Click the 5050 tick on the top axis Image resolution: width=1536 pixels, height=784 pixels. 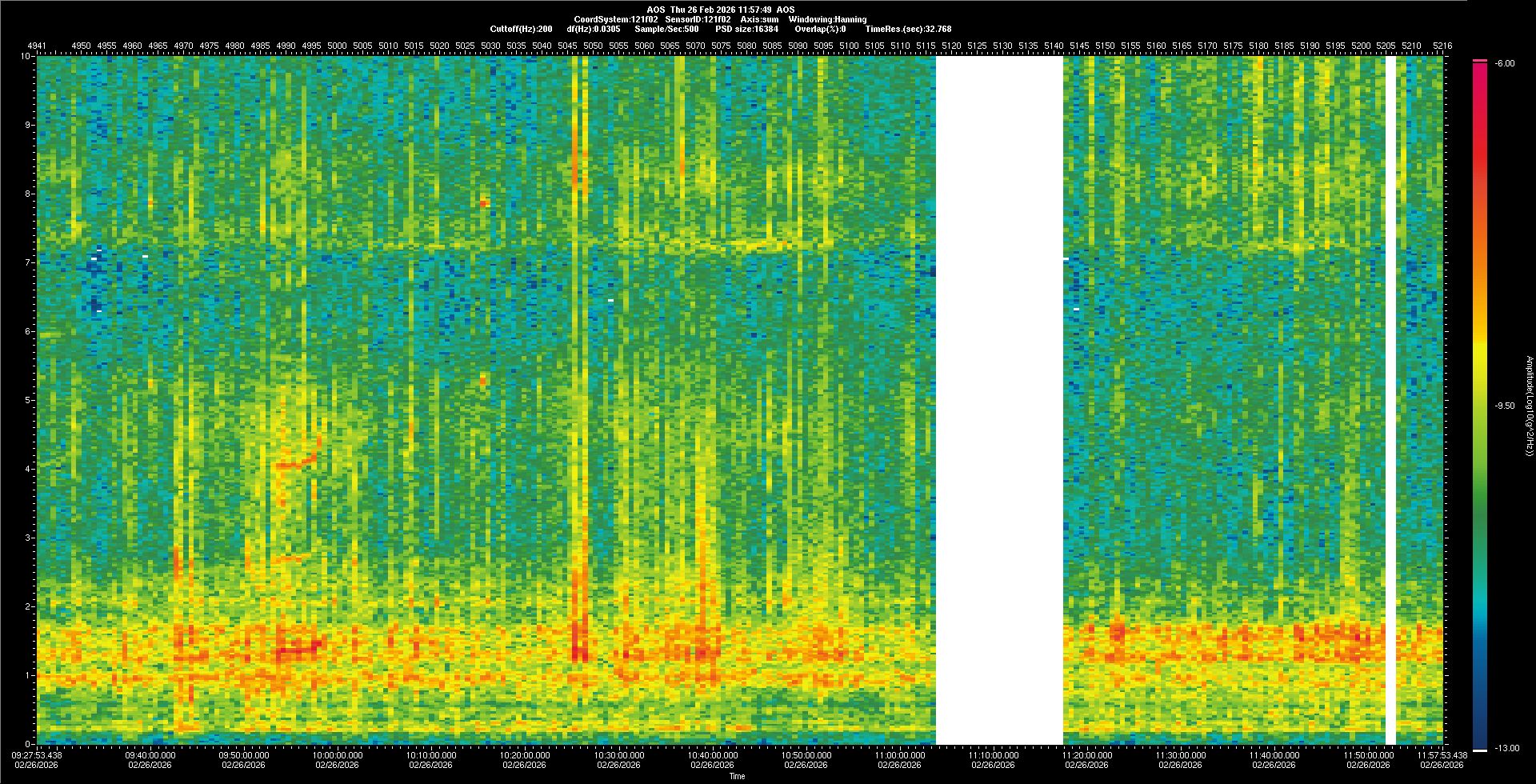pyautogui.click(x=593, y=46)
